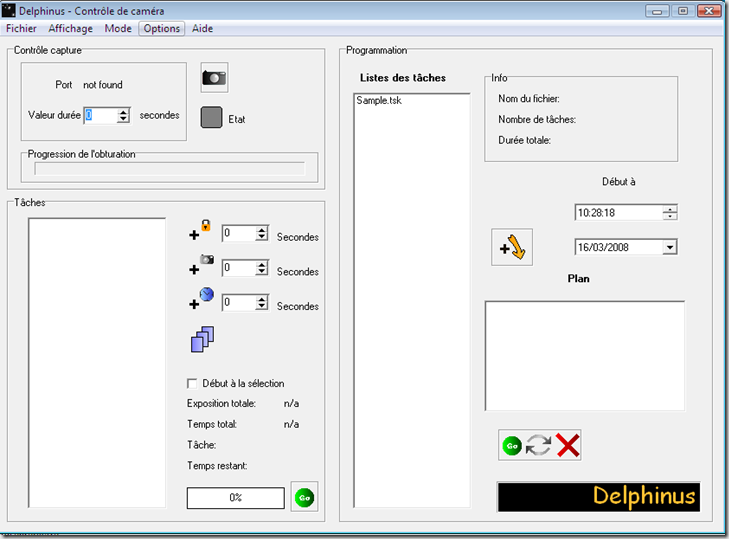The height and width of the screenshot is (539, 729).
Task: Open the Options menu
Action: pos(161,28)
